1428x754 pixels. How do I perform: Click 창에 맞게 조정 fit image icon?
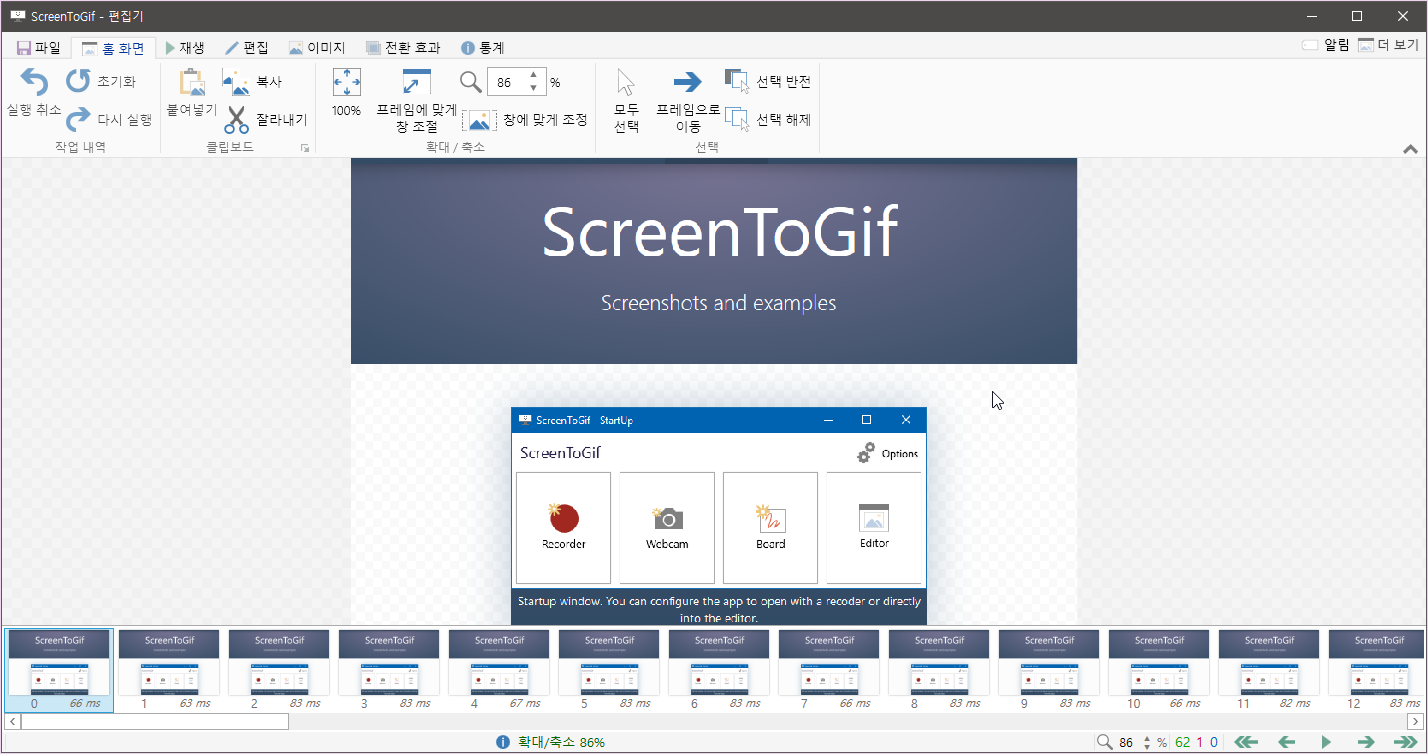coord(480,120)
